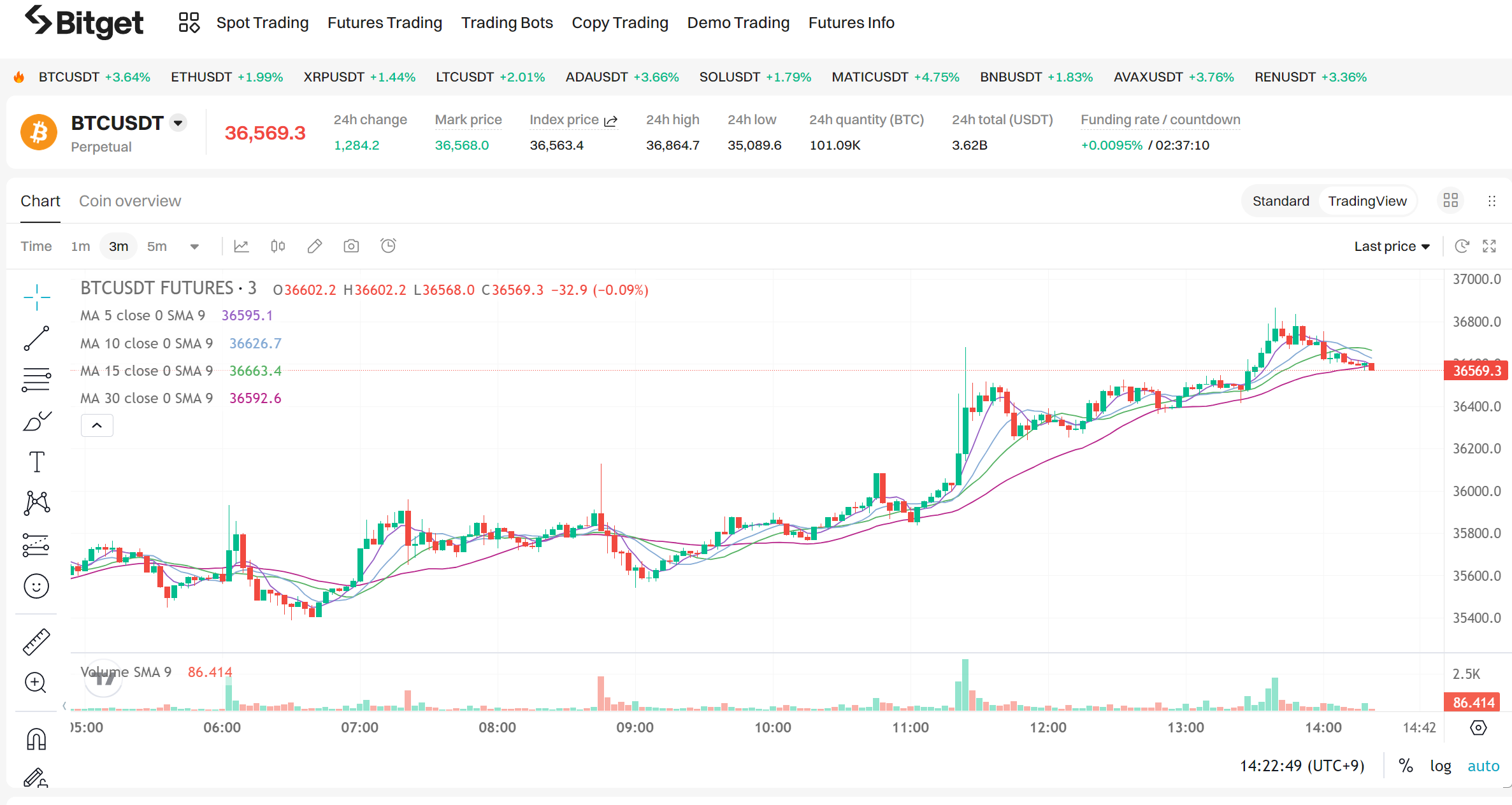1512x805 pixels.
Task: Toggle the magnet snap mode
Action: pyautogui.click(x=36, y=739)
